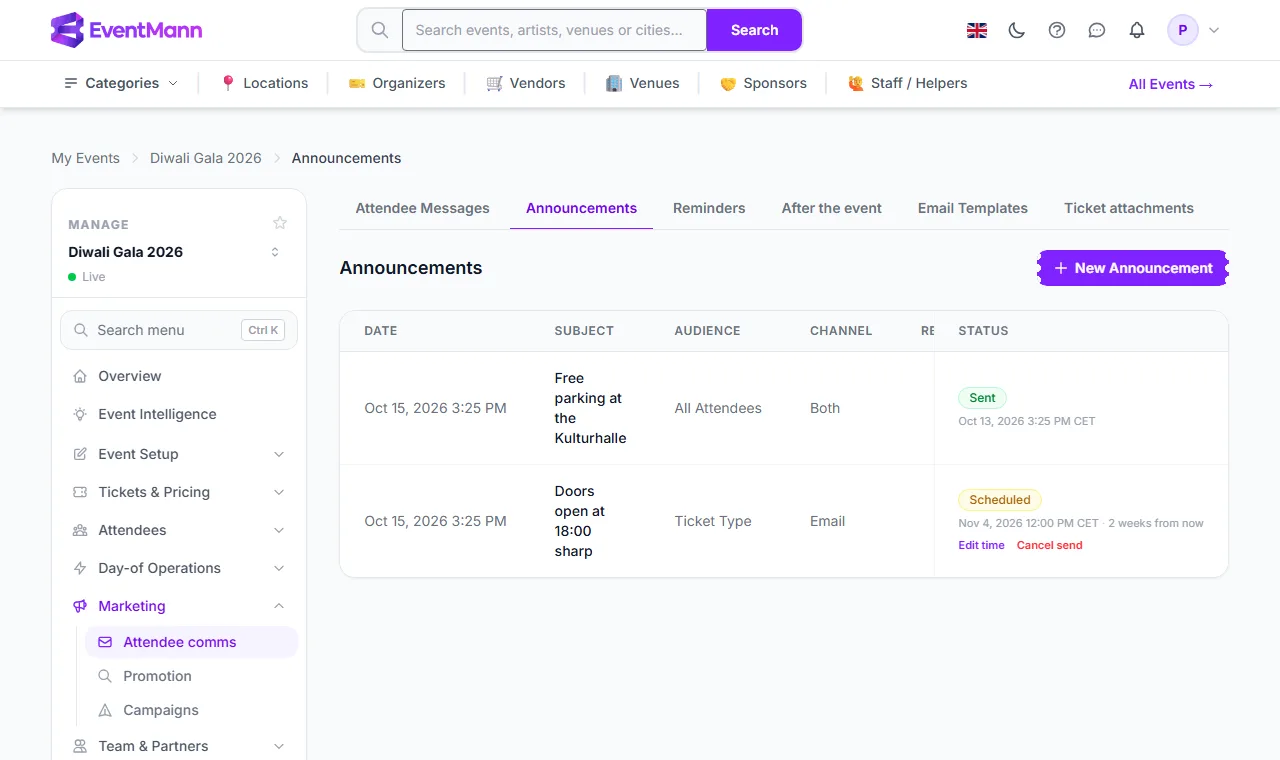Open the Ticket attachments tab

click(x=1129, y=208)
